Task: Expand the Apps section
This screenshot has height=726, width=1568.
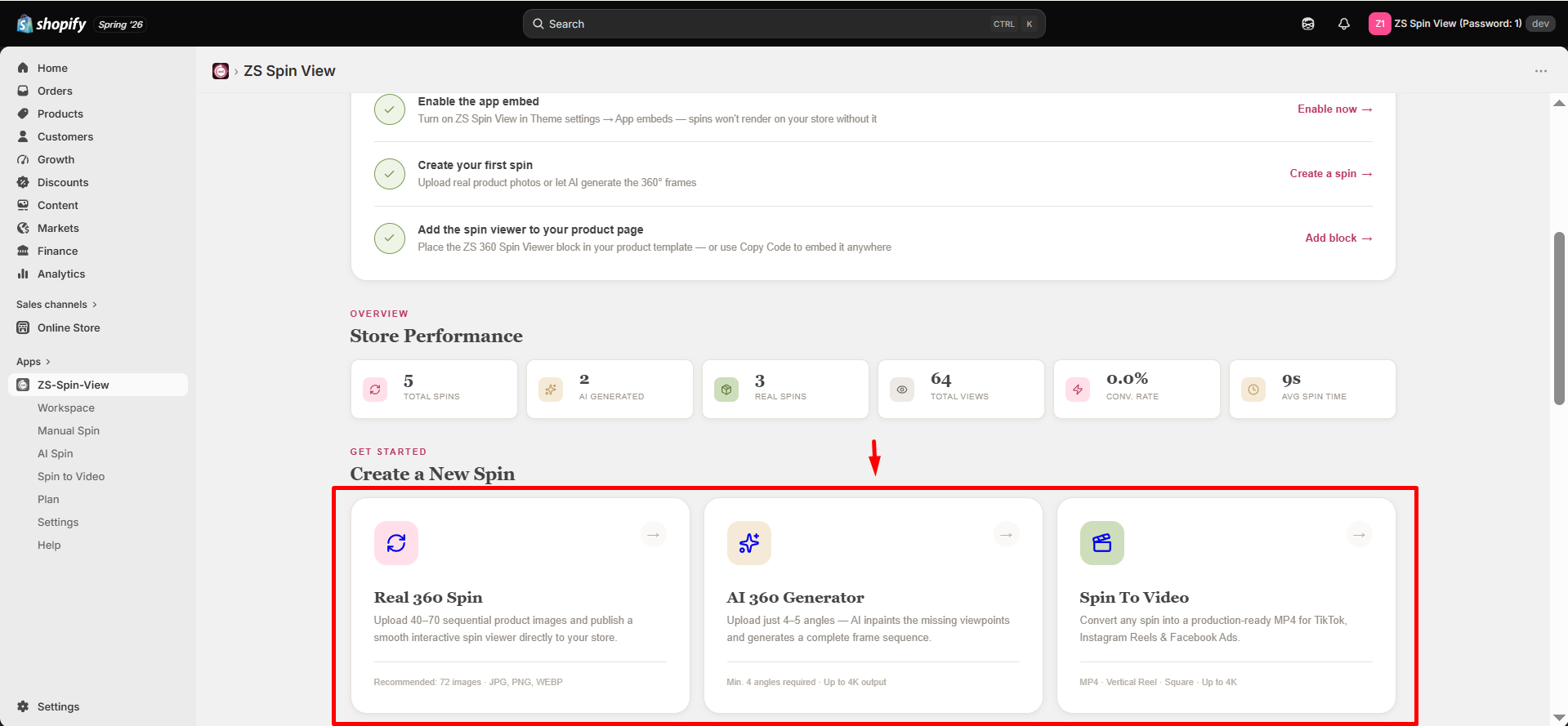Action: coord(34,362)
